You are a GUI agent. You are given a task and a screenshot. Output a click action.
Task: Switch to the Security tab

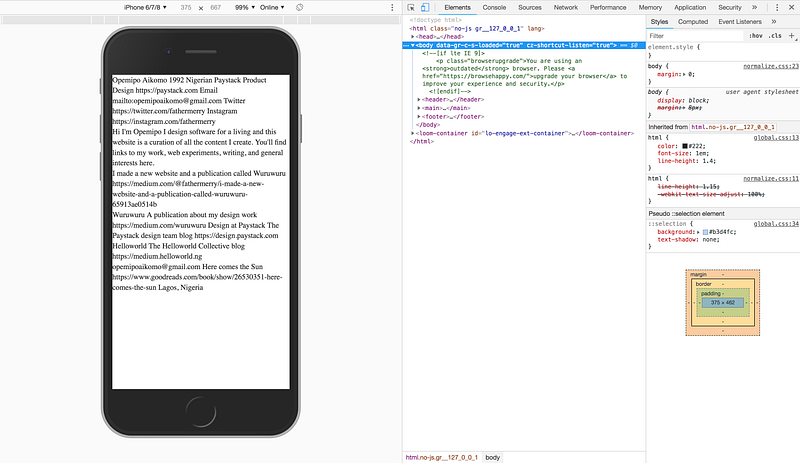click(x=730, y=8)
